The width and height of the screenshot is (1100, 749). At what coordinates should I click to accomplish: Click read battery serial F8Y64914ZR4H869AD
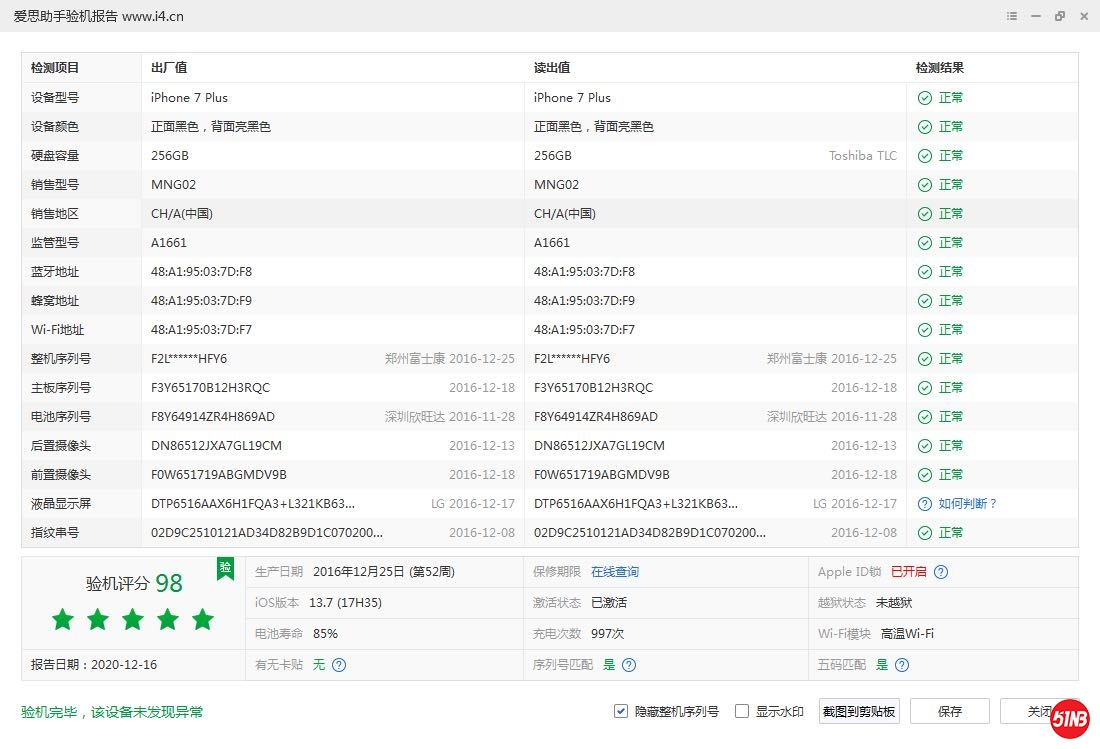pos(596,417)
